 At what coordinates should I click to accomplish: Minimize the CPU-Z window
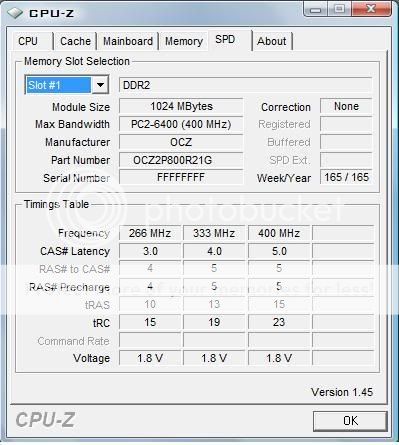coord(315,9)
